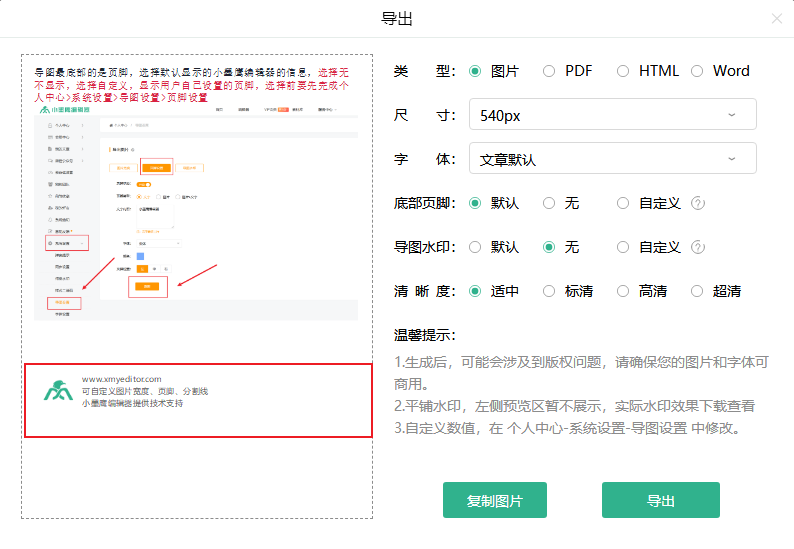794x549 pixels.
Task: Open help icon beside 导图水印 自定义
Action: click(698, 247)
